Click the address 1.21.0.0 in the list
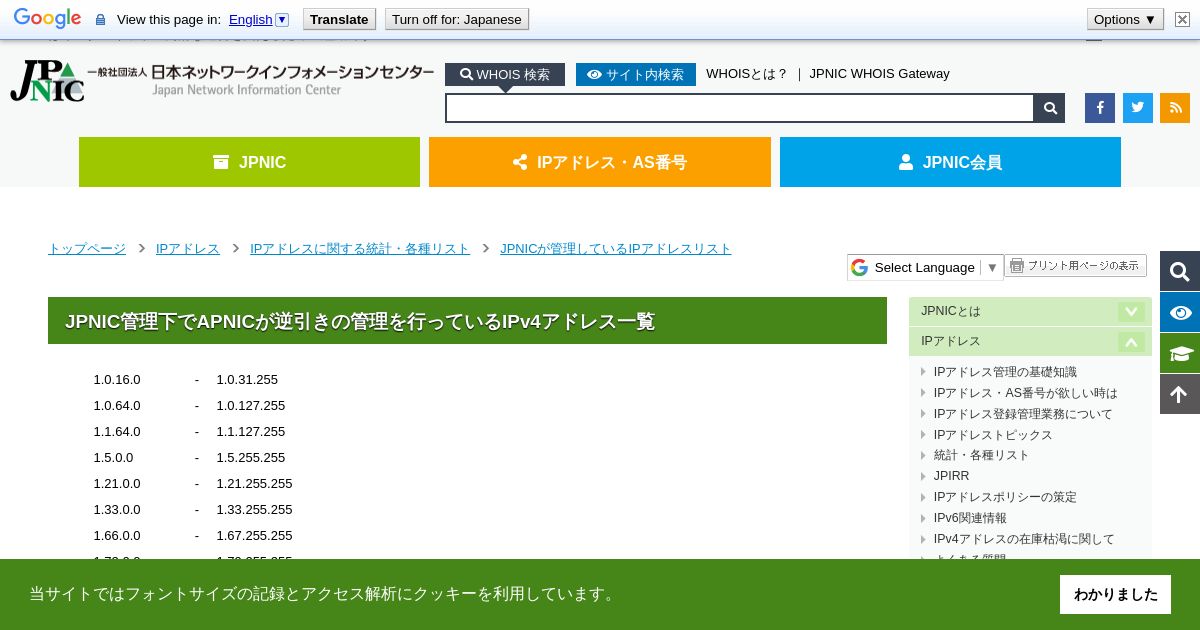Viewport: 1200px width, 630px height. click(117, 484)
